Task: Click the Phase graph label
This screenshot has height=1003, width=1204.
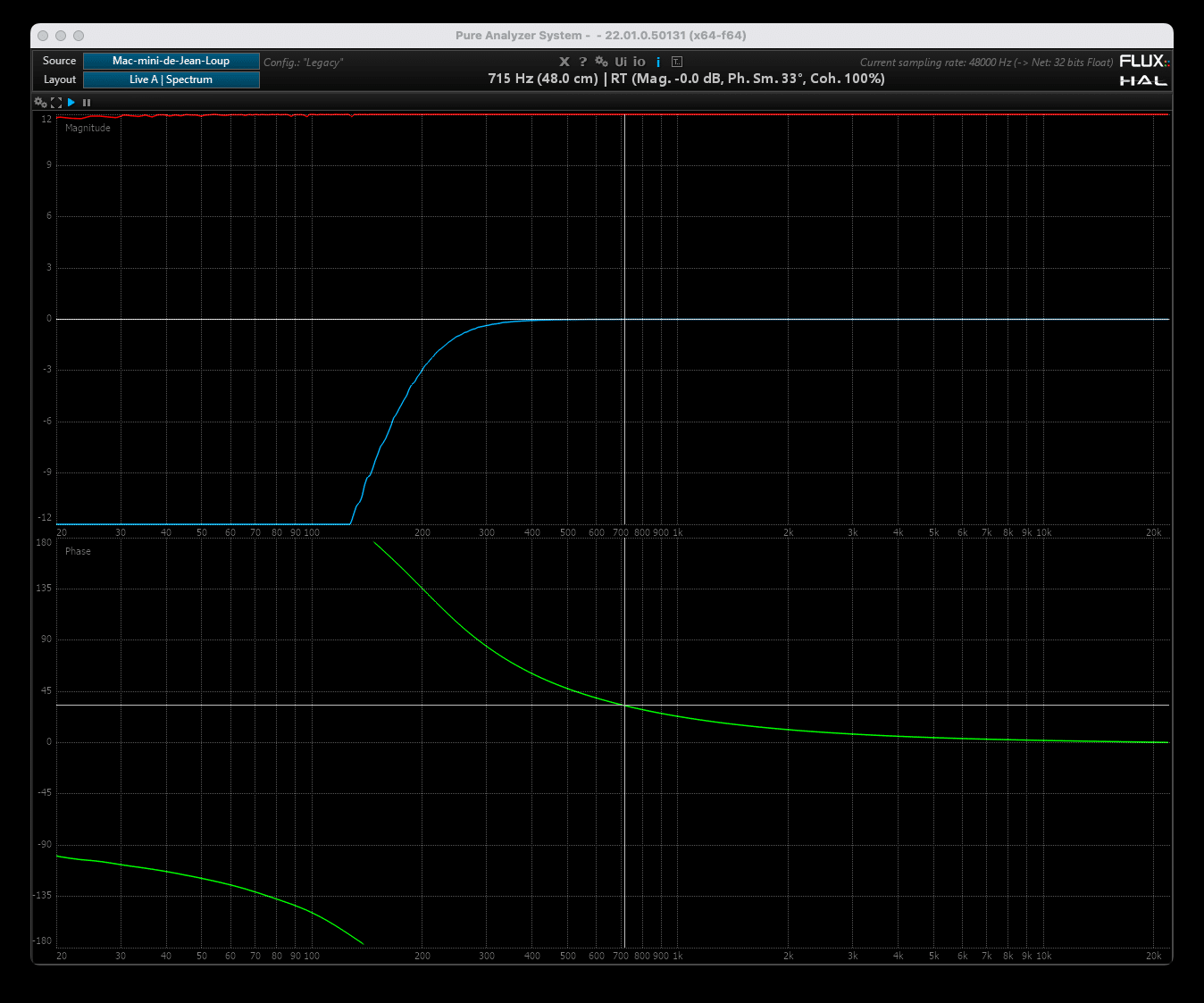Action: (78, 552)
